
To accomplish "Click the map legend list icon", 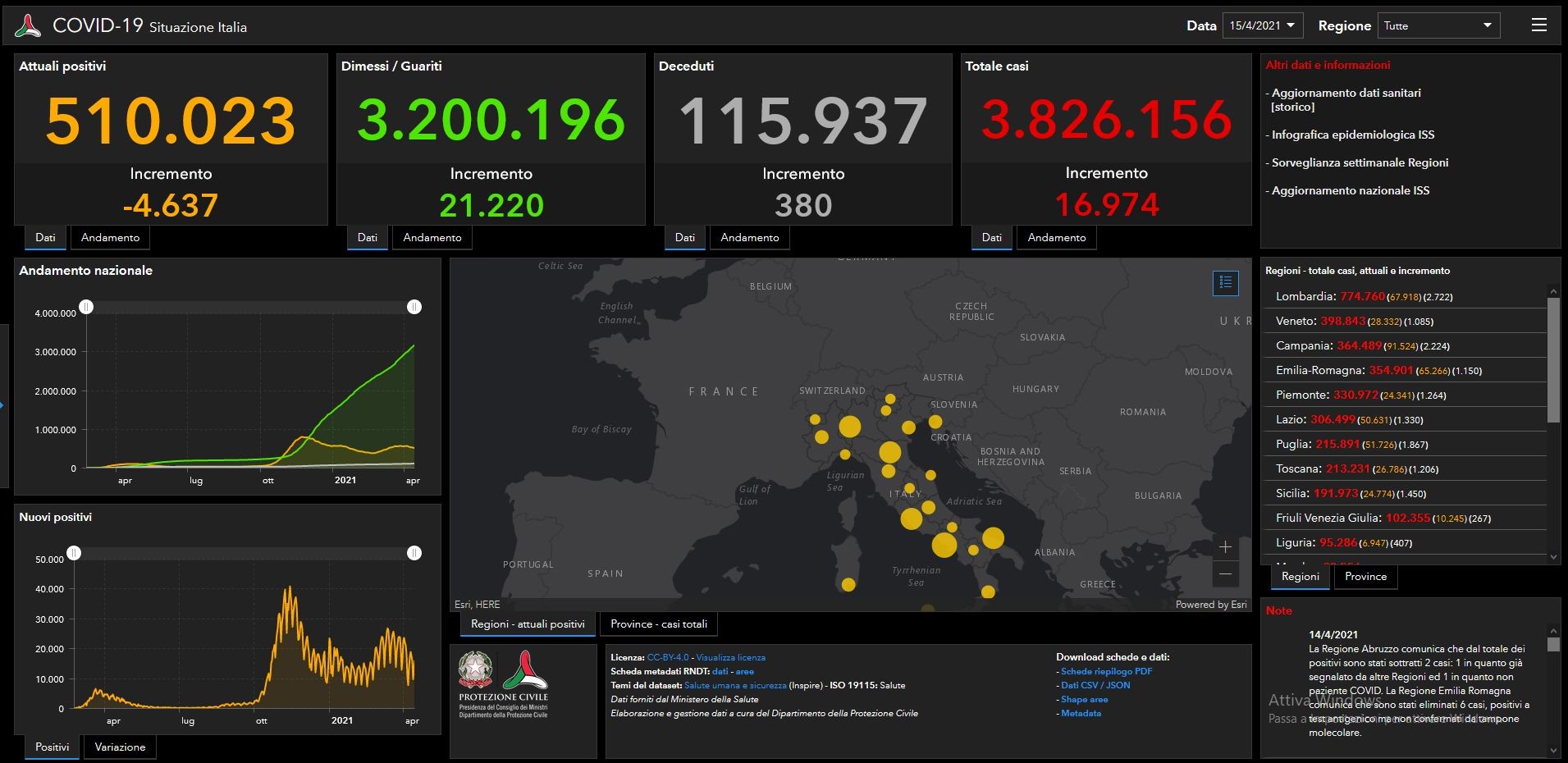I will click(1225, 283).
